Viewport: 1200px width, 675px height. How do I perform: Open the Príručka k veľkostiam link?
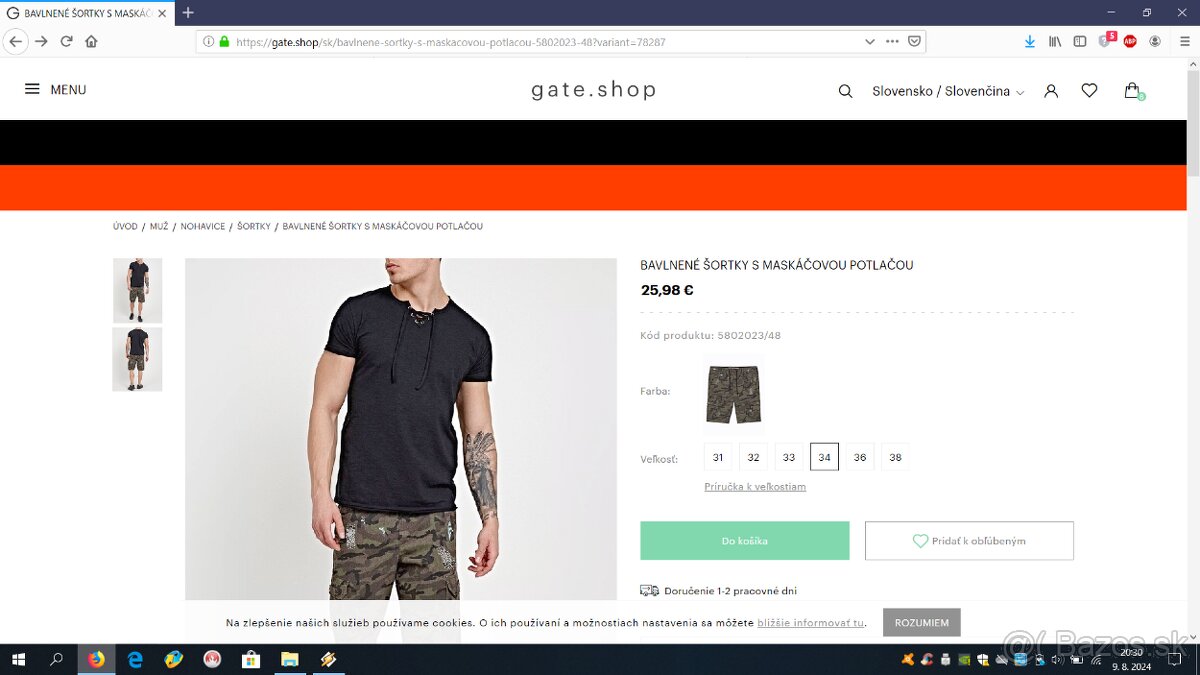pyautogui.click(x=755, y=487)
